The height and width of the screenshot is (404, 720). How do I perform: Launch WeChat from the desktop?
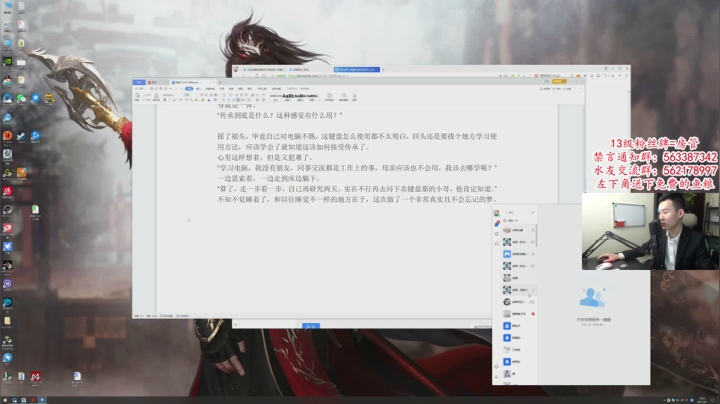(x=21, y=98)
